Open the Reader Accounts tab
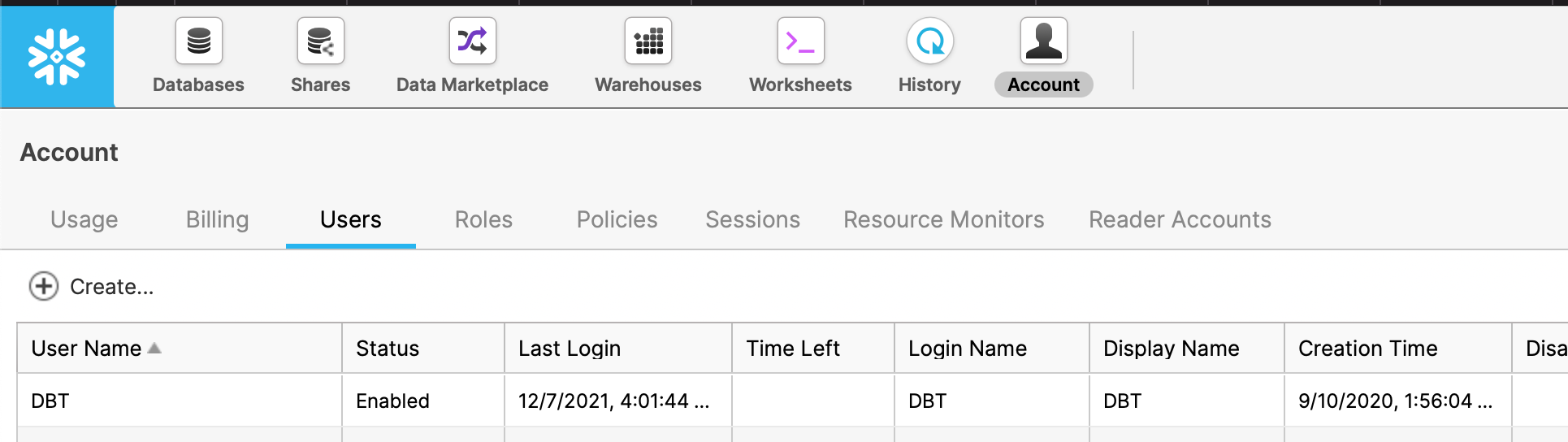1568x442 pixels. pyautogui.click(x=1180, y=219)
